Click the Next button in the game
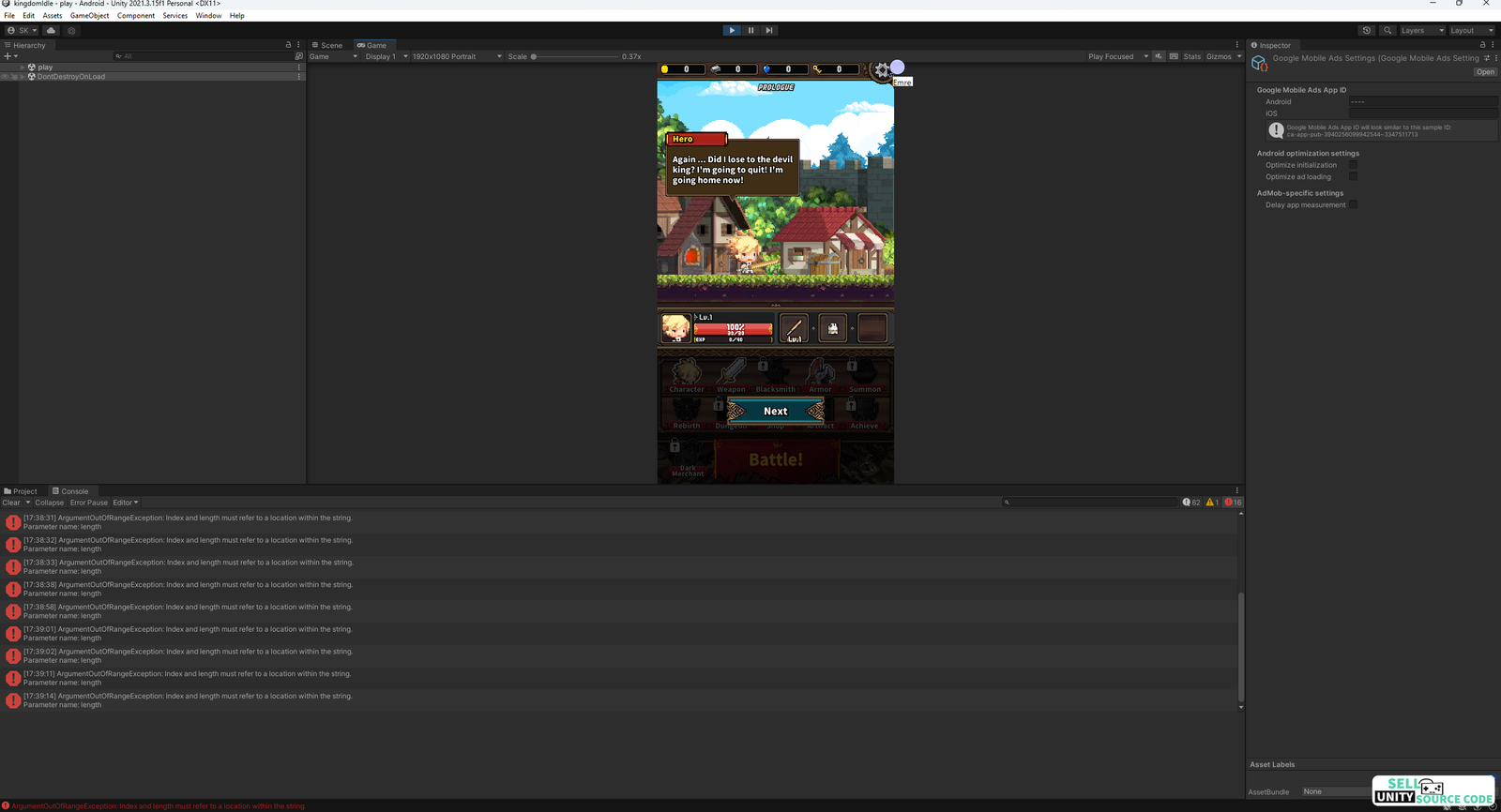 point(776,411)
